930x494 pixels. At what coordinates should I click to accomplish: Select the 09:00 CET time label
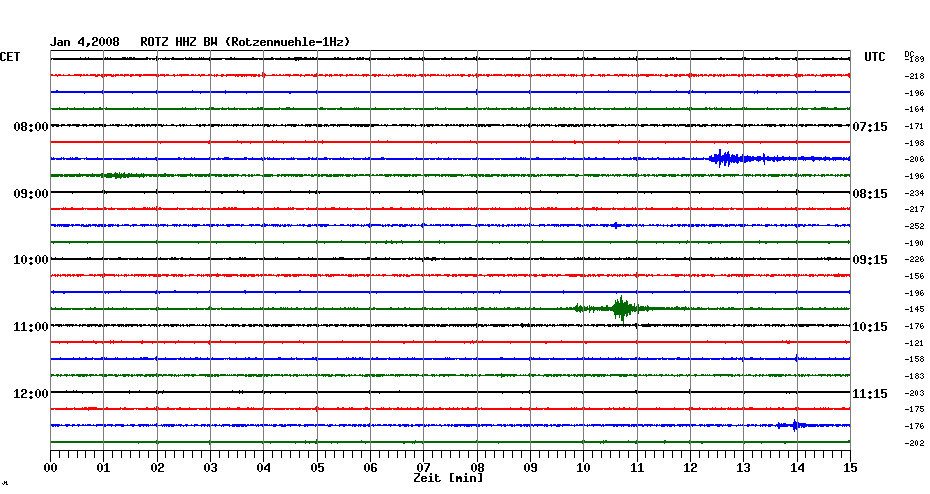point(31,194)
